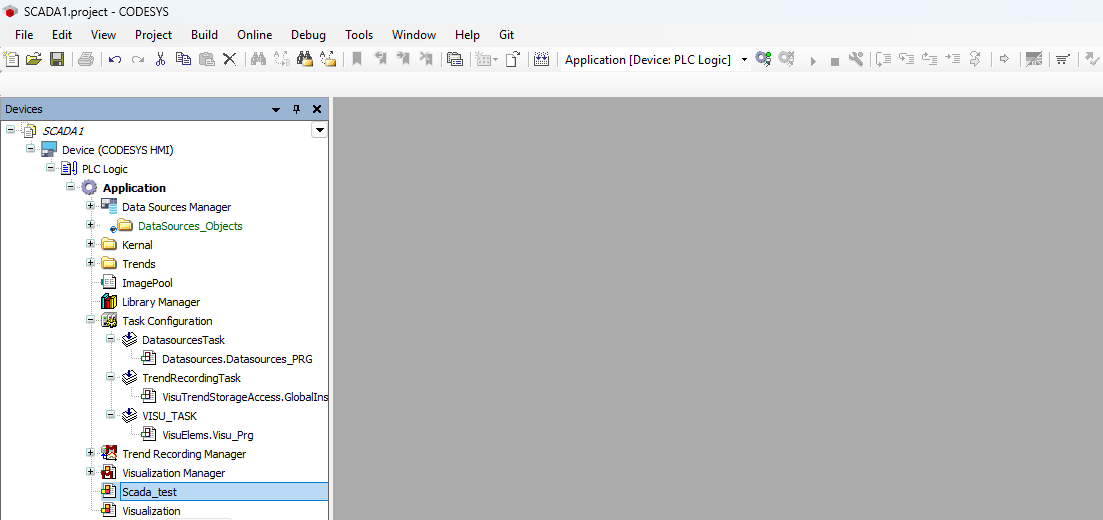Click the wrench tools icon in toolbar
The height and width of the screenshot is (520, 1103).
(855, 60)
